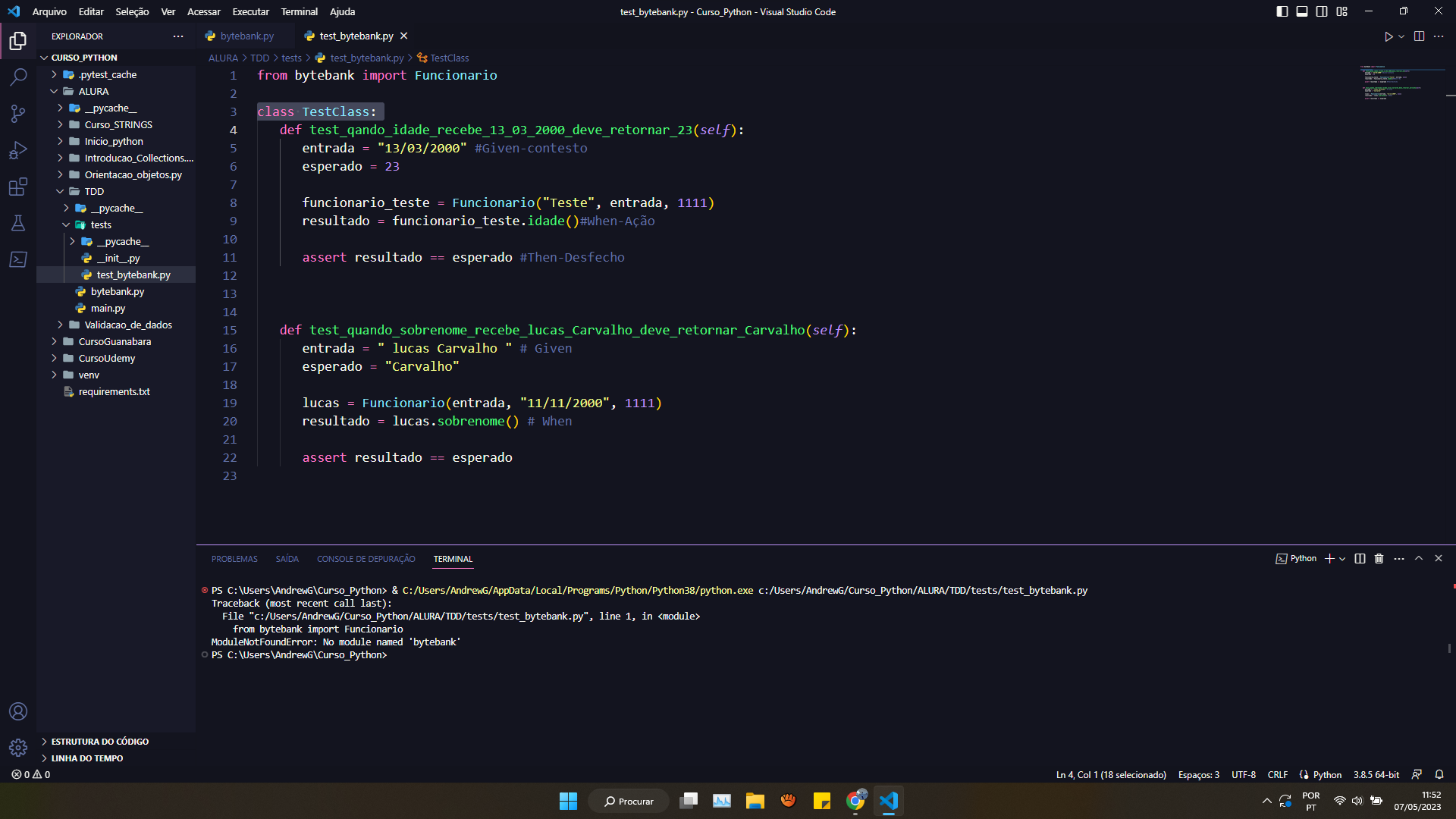The image size is (1456, 819).
Task: Click tests in the breadcrumb path
Action: [291, 58]
